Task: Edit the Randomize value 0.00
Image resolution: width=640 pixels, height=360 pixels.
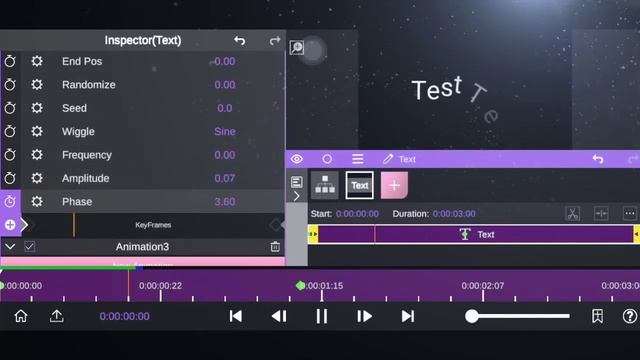Action: point(224,84)
